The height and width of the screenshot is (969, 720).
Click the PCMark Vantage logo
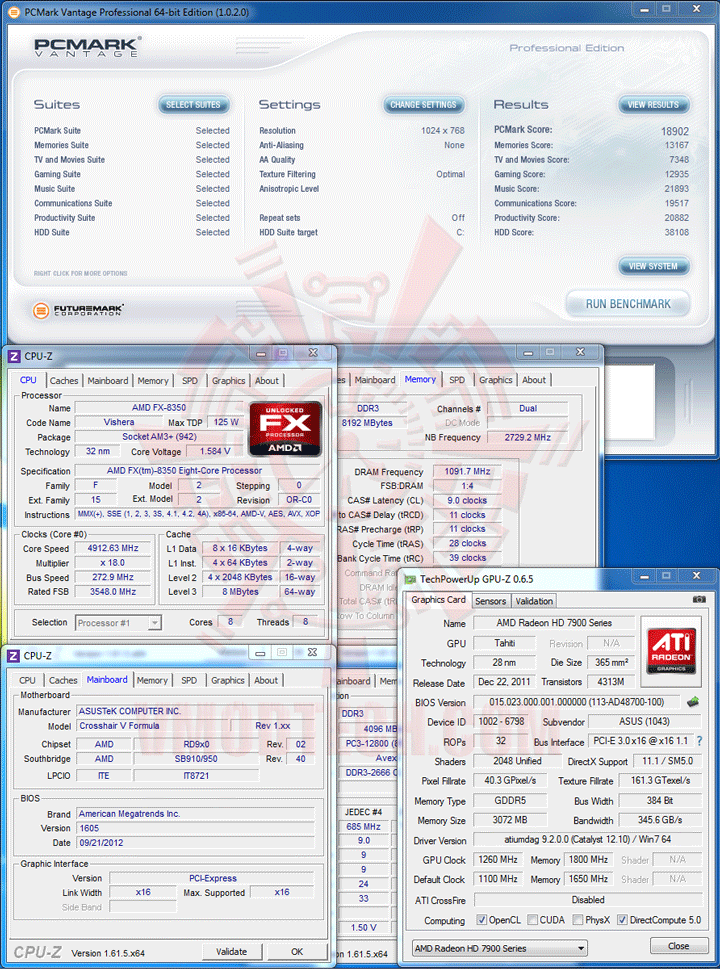[87, 47]
